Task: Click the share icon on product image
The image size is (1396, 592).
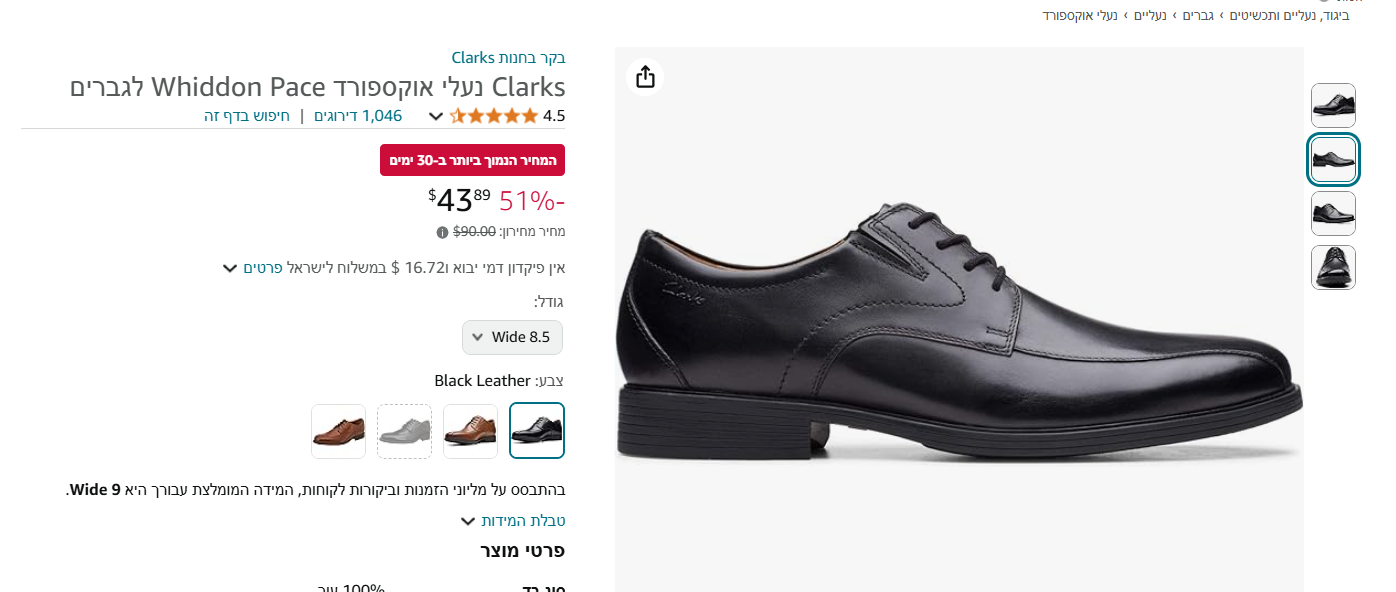Action: click(645, 77)
